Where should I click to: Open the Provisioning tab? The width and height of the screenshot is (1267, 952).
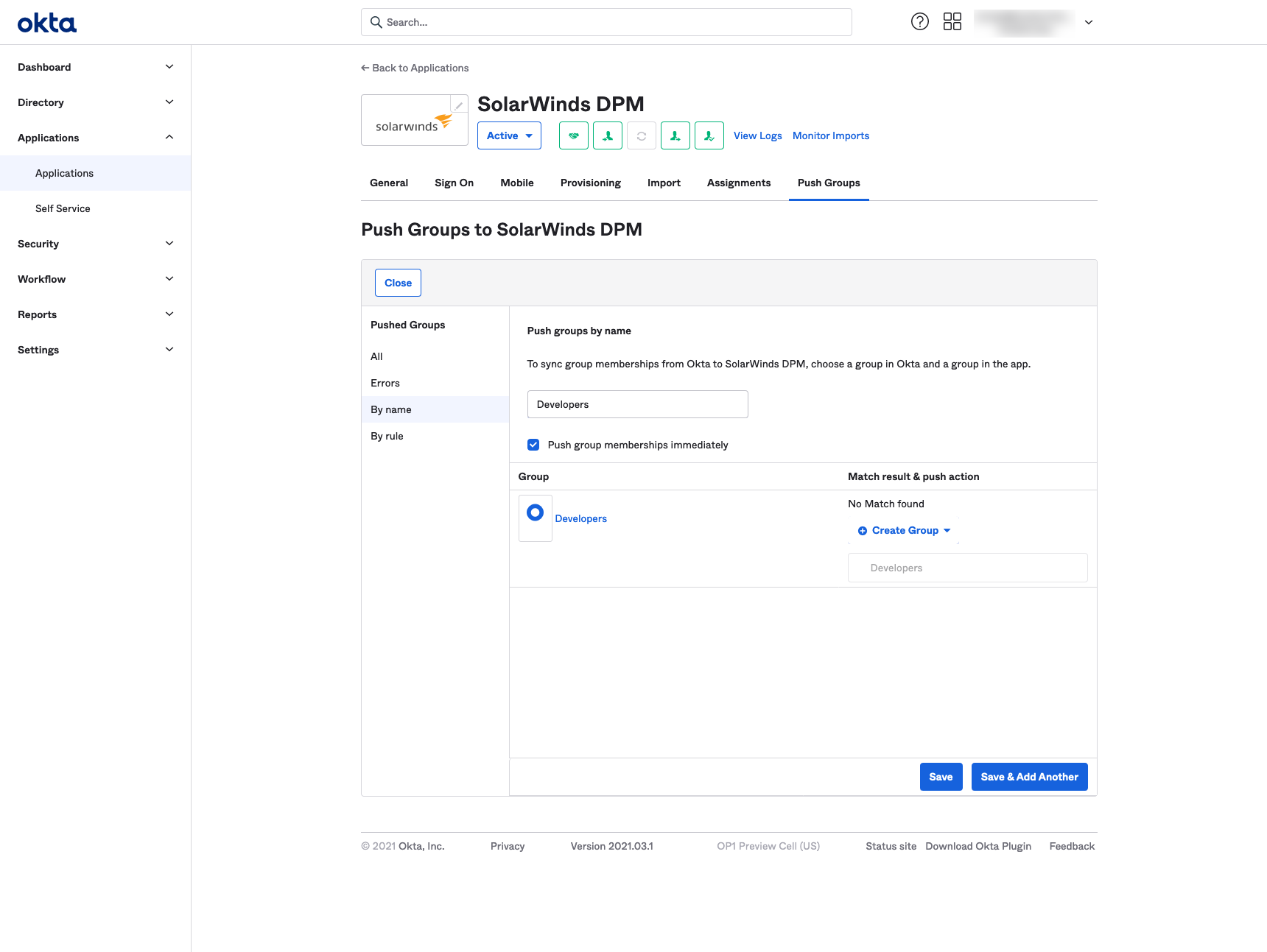pyautogui.click(x=591, y=183)
